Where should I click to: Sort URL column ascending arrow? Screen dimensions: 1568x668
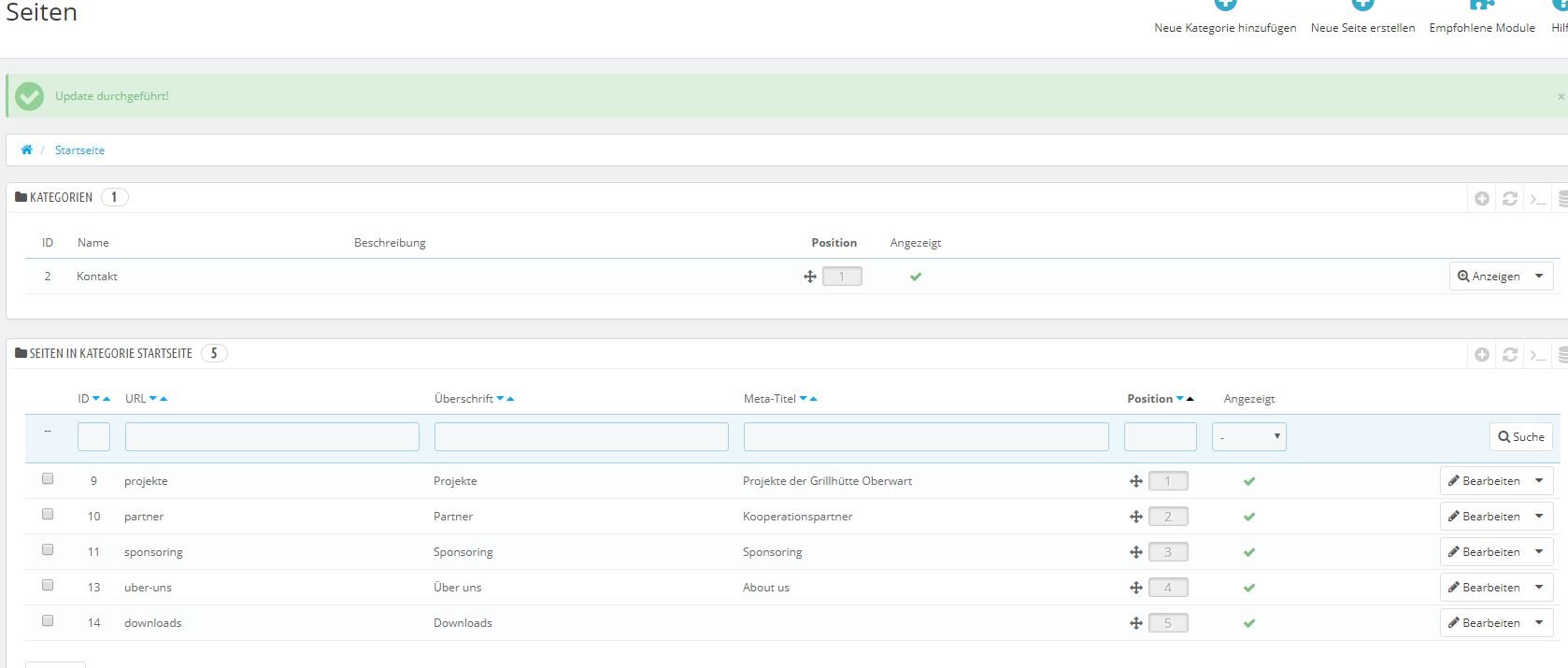pyautogui.click(x=164, y=399)
